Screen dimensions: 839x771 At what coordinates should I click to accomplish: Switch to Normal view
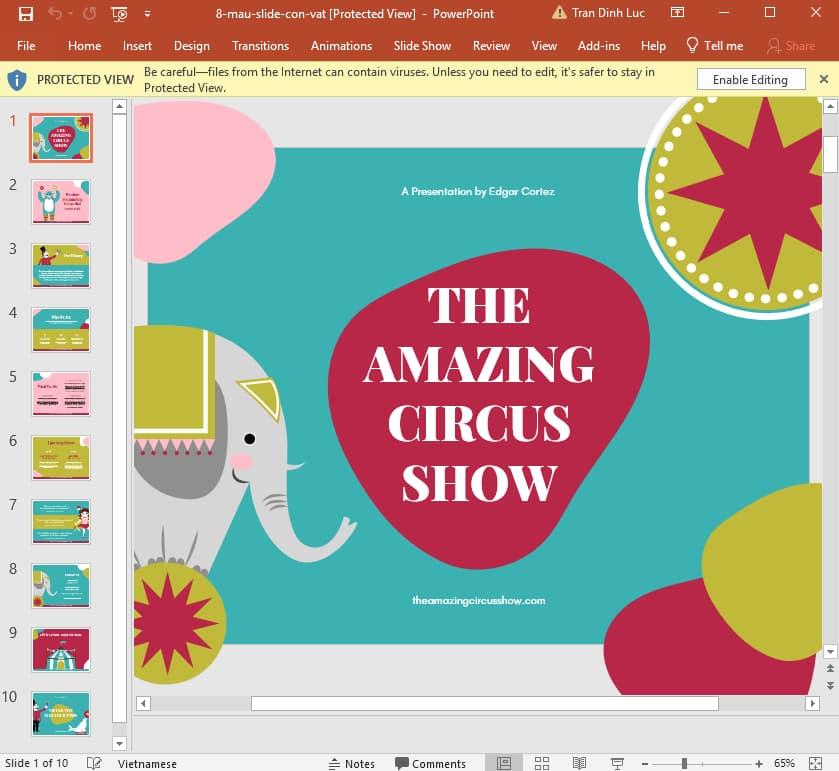[x=505, y=763]
